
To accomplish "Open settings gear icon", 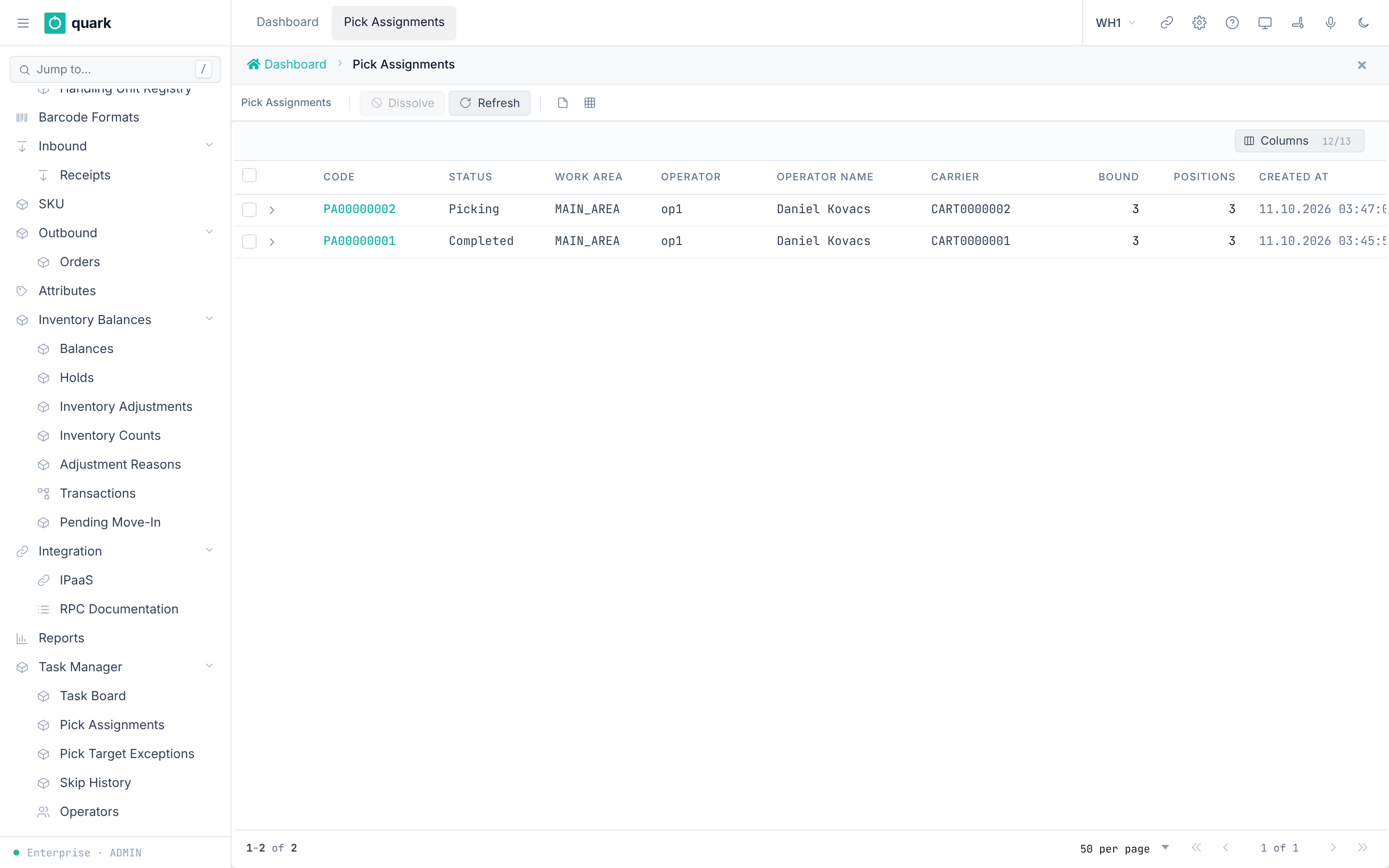I will (x=1199, y=23).
